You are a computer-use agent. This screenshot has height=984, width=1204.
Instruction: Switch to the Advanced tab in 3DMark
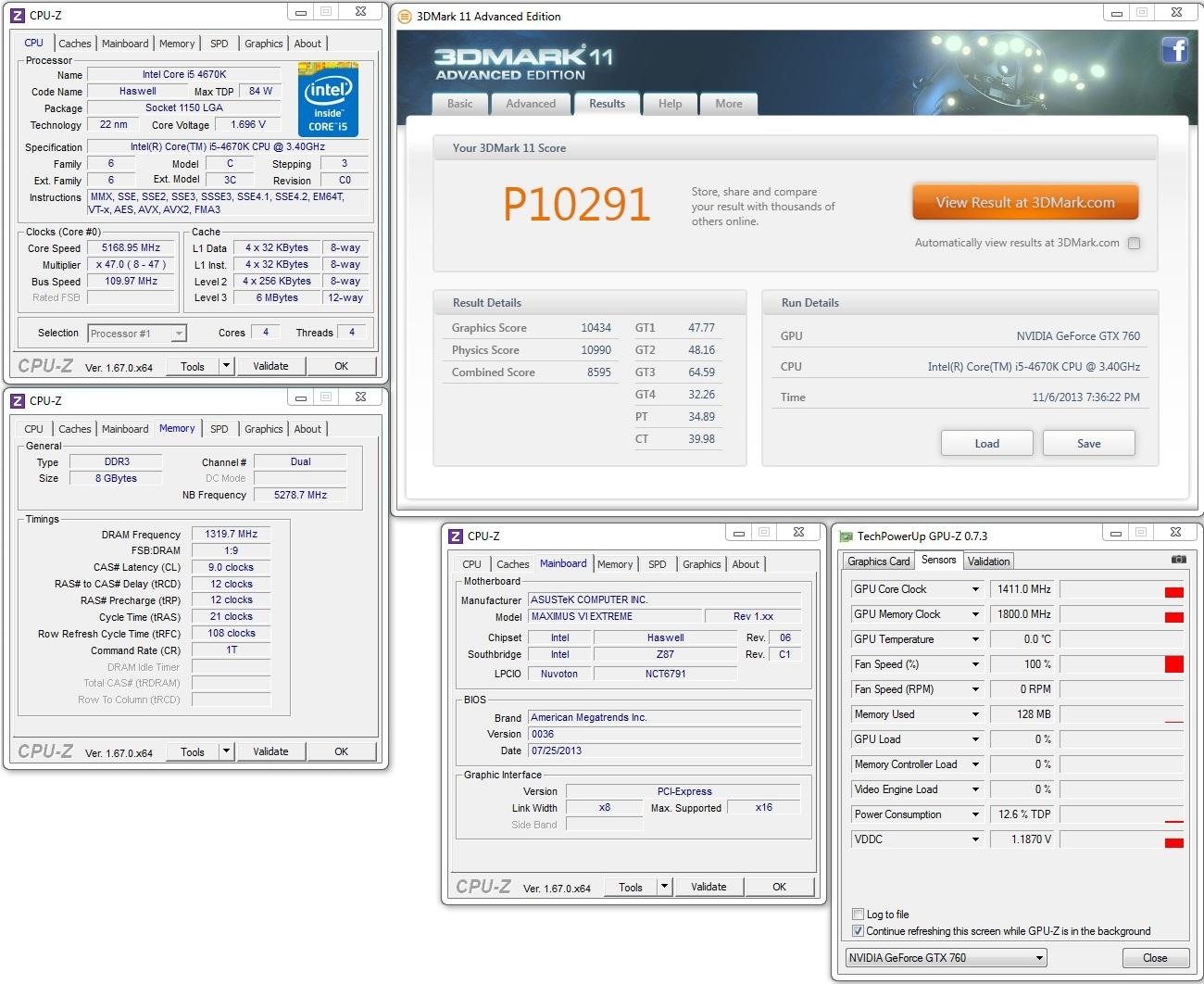tap(531, 104)
